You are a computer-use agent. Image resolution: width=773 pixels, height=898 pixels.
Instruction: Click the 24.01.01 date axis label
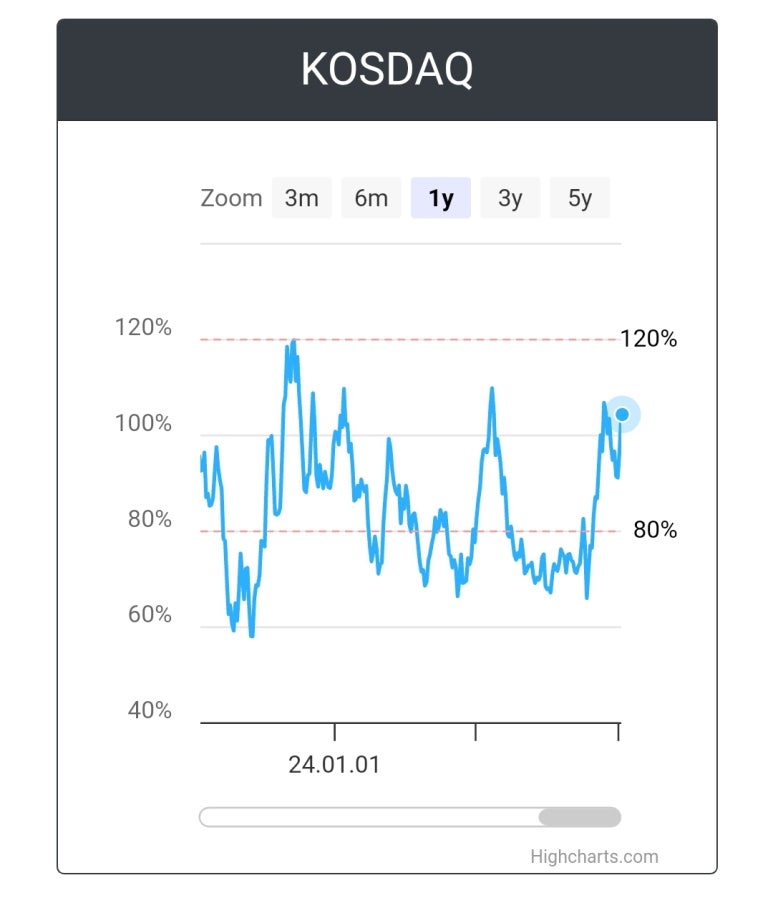tap(334, 765)
